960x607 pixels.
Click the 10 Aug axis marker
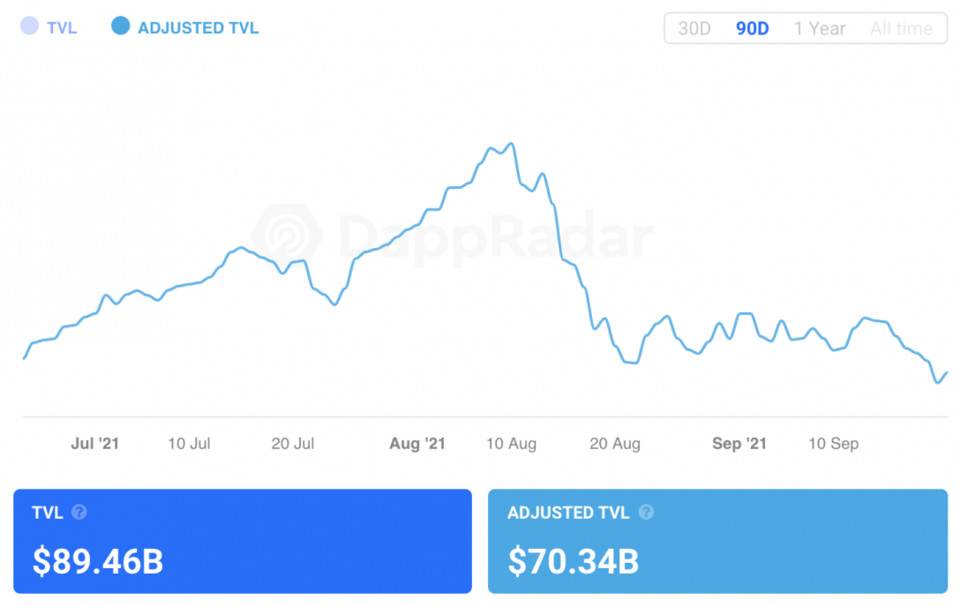pos(511,443)
